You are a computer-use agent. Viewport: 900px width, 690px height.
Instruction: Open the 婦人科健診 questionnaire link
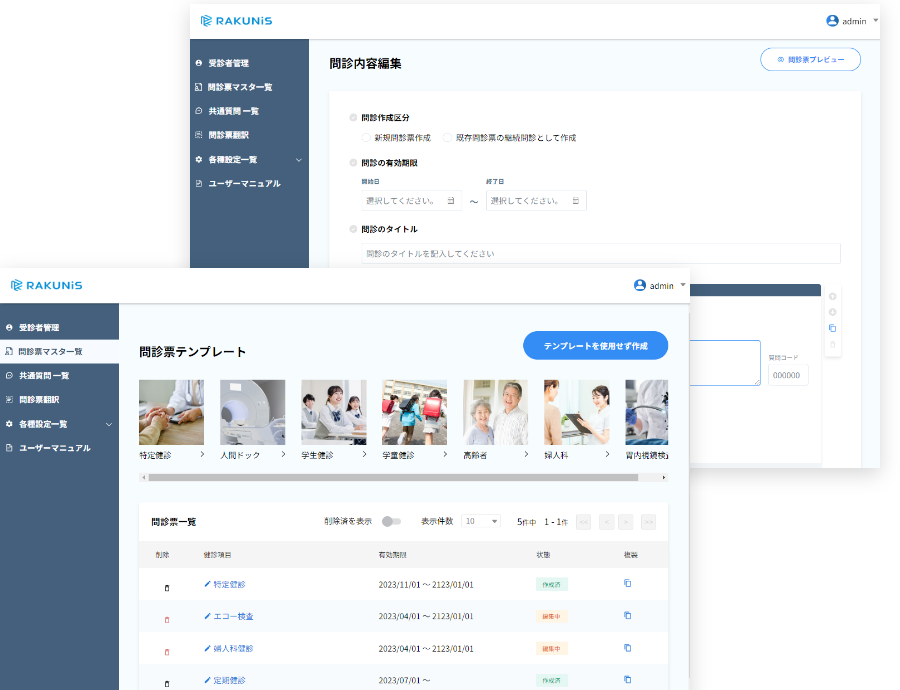(231, 649)
